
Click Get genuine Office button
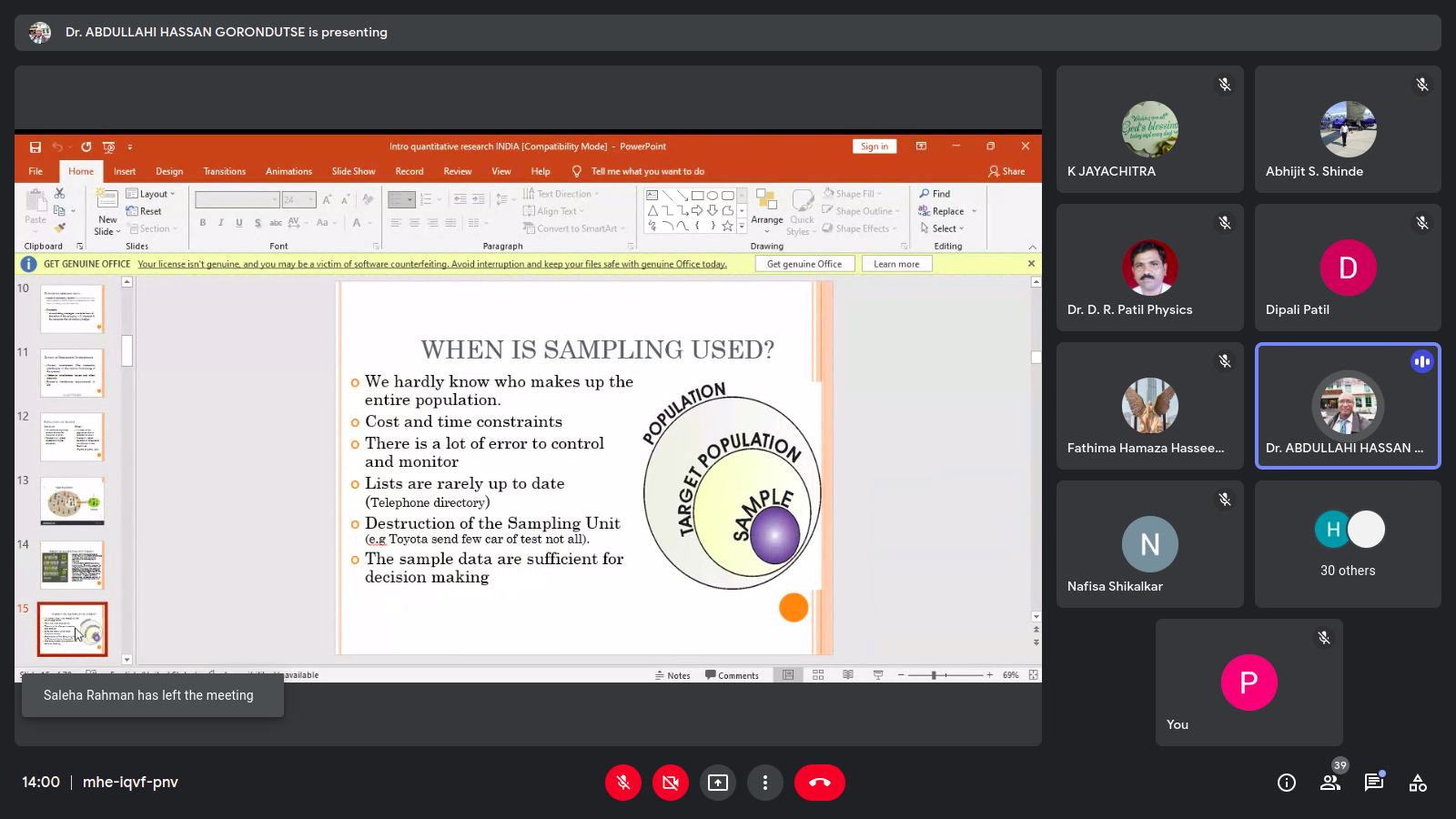pyautogui.click(x=804, y=264)
